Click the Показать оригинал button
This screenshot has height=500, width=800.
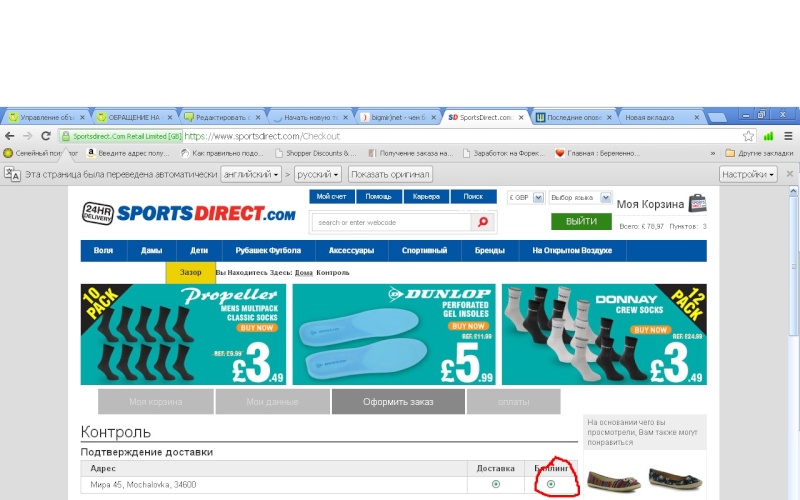coord(390,174)
